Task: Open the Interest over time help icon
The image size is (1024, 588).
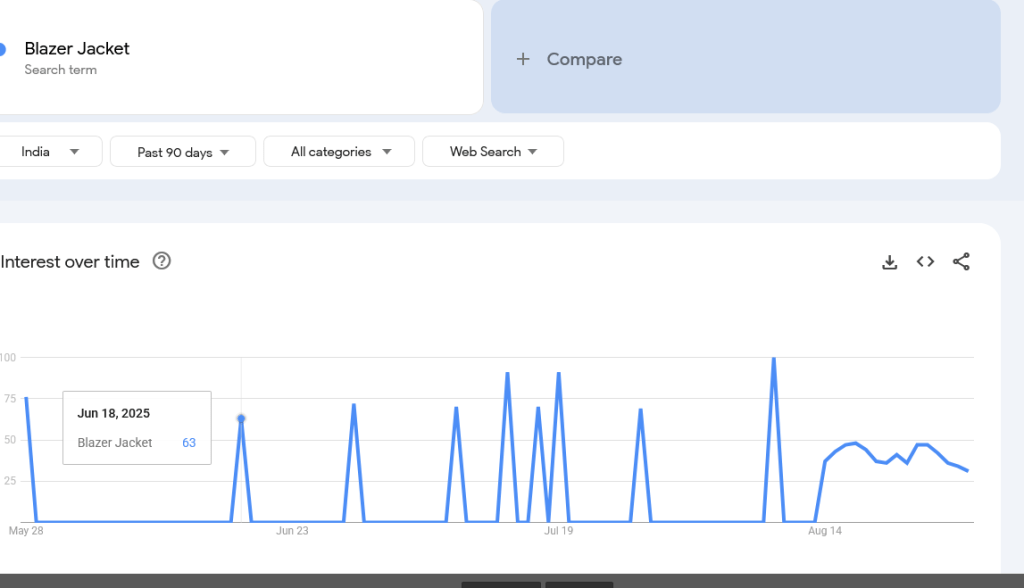Action: tap(162, 261)
